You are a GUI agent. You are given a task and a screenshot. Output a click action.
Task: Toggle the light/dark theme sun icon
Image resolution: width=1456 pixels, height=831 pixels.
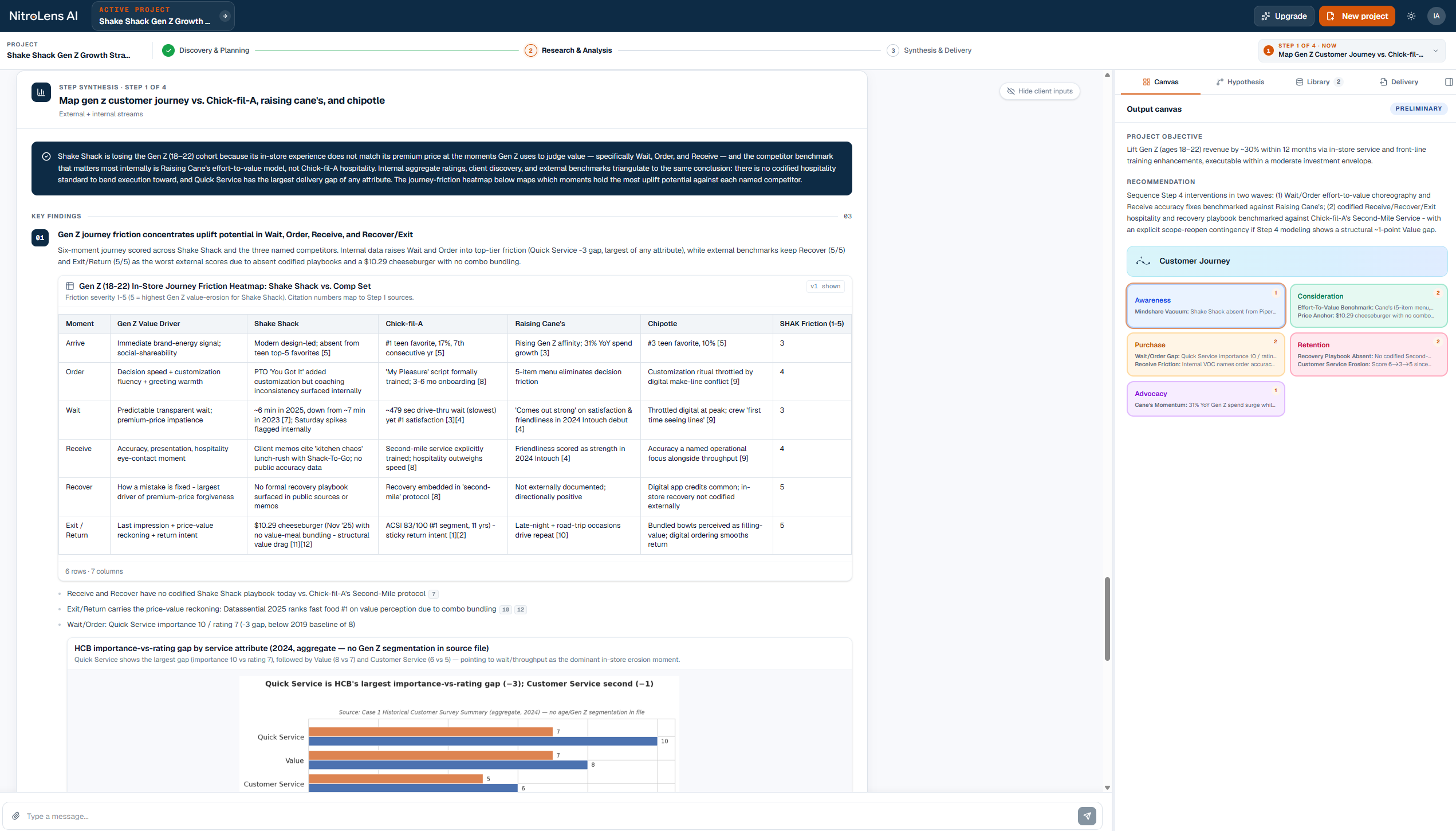[1411, 16]
